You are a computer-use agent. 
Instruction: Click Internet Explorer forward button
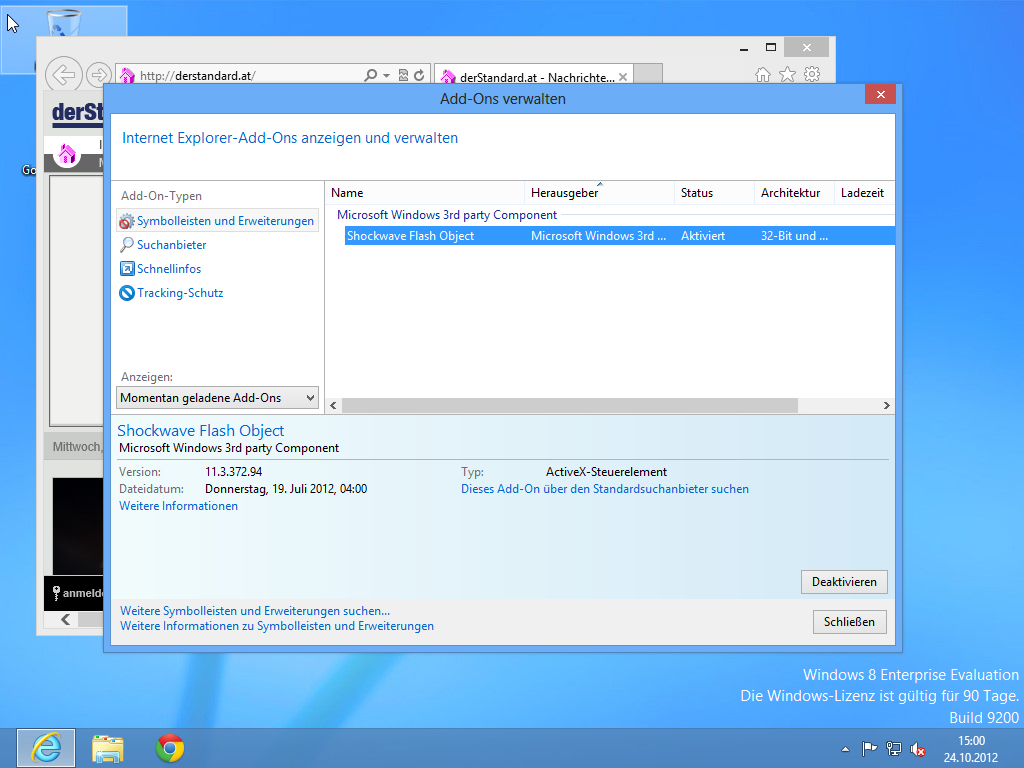click(x=99, y=74)
